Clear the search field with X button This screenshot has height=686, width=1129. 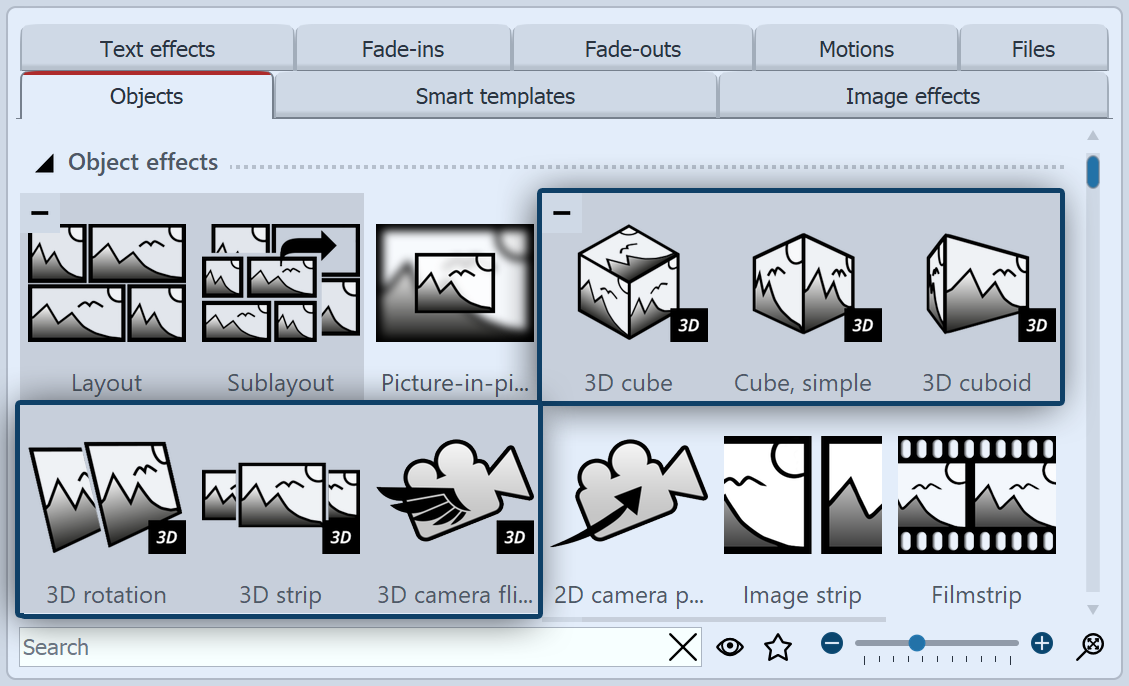[x=683, y=647]
